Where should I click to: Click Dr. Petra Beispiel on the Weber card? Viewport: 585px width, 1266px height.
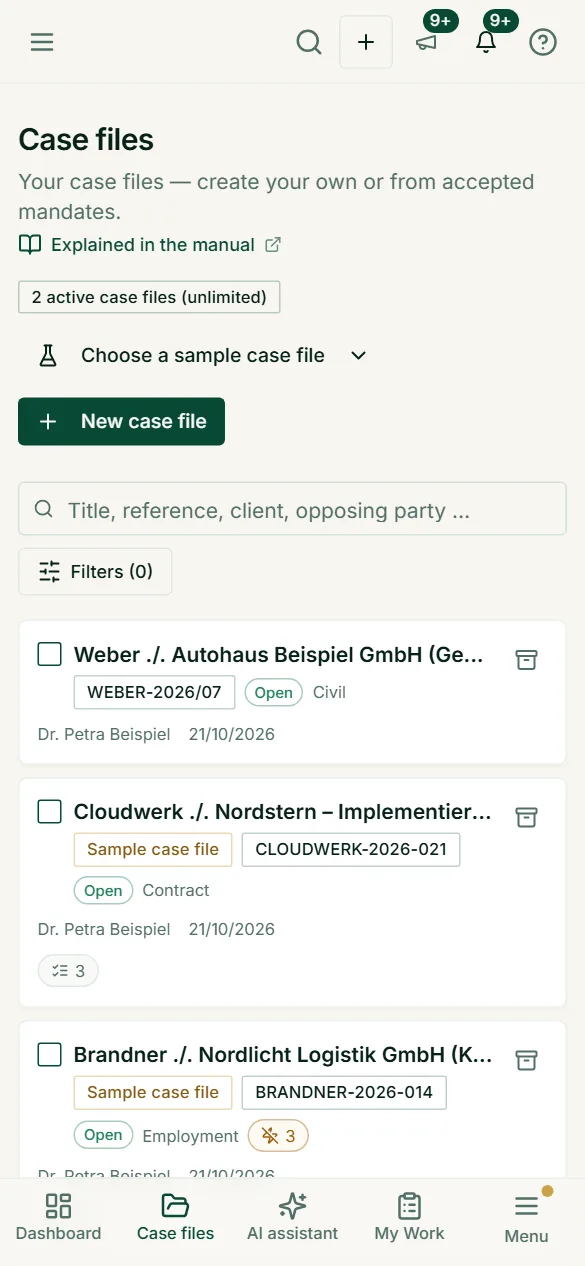click(104, 734)
